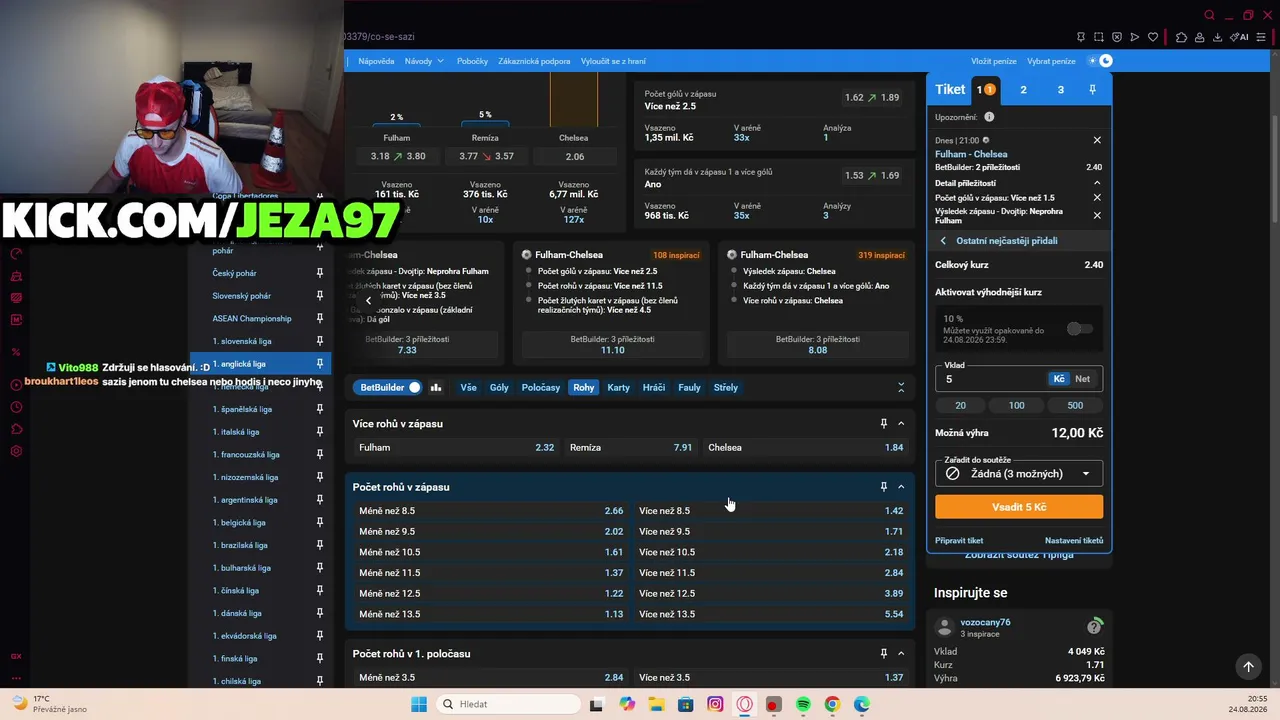Open Spotify from the taskbar
The width and height of the screenshot is (1280, 720).
[803, 705]
